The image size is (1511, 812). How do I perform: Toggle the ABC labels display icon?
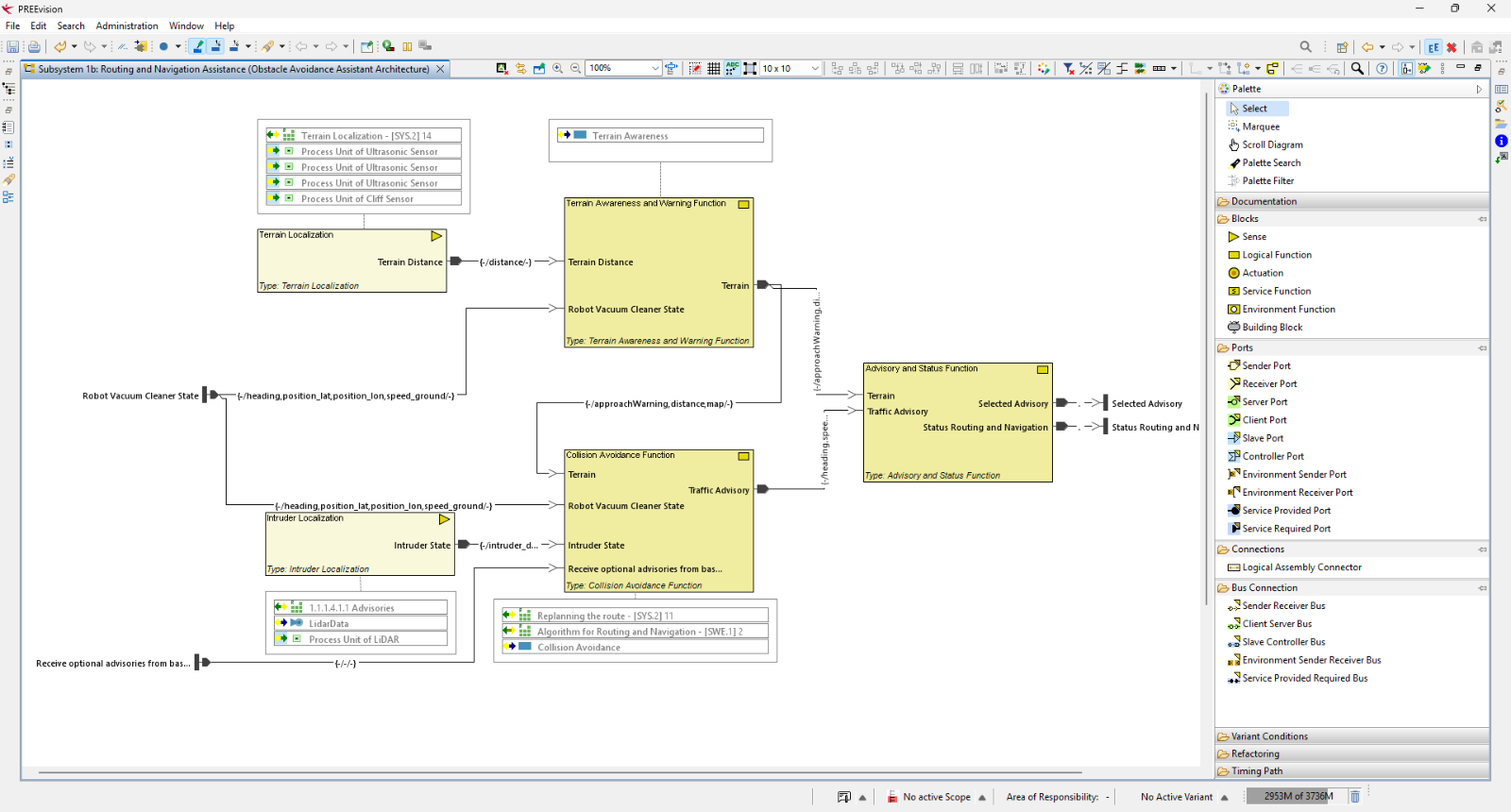click(x=732, y=68)
